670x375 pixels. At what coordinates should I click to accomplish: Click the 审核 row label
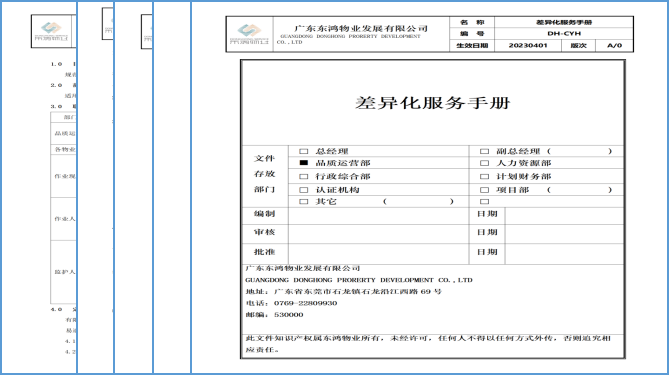(x=264, y=232)
